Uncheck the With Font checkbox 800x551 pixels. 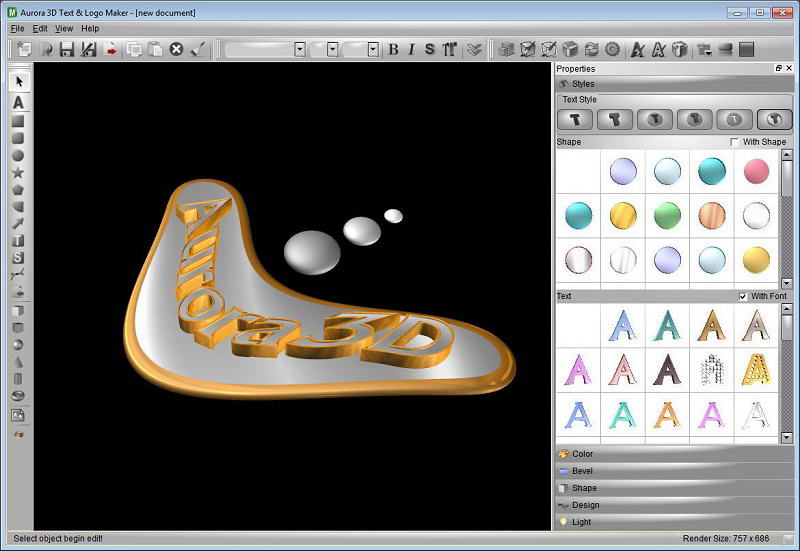tap(741, 297)
